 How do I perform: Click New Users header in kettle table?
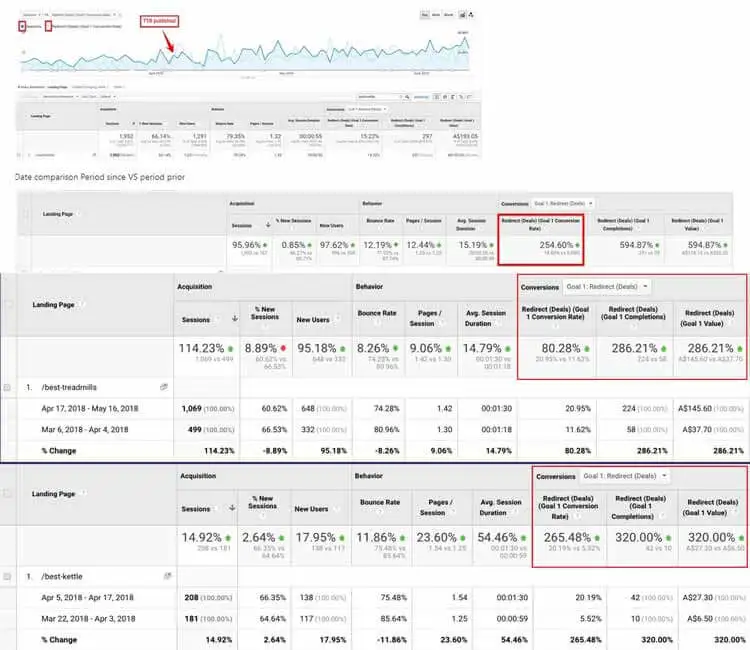point(311,509)
